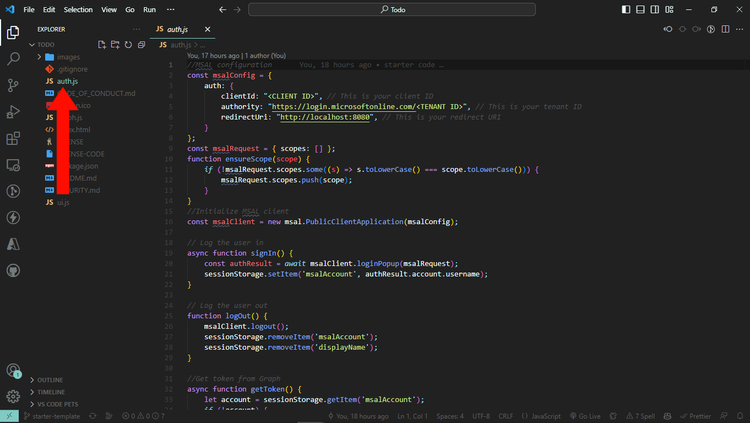Expand the images folder

pos(68,57)
